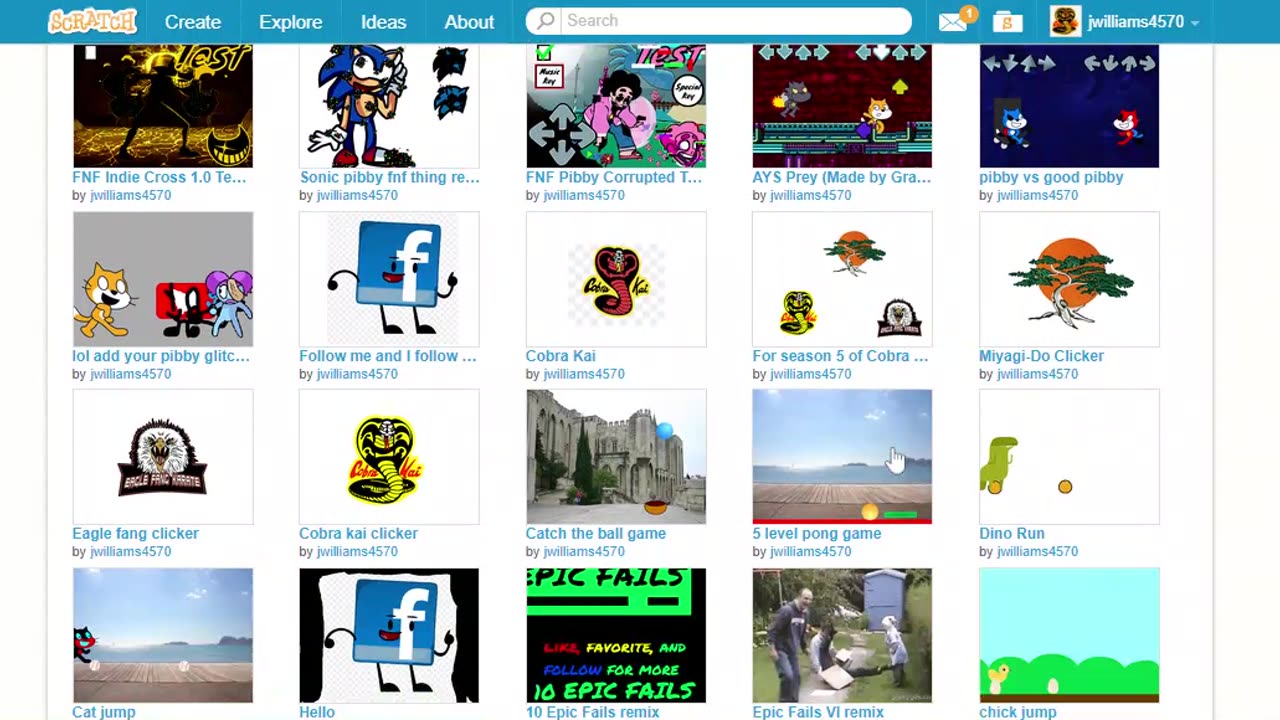Click Eagle fang clicker title link
The image size is (1280, 720).
135,534
